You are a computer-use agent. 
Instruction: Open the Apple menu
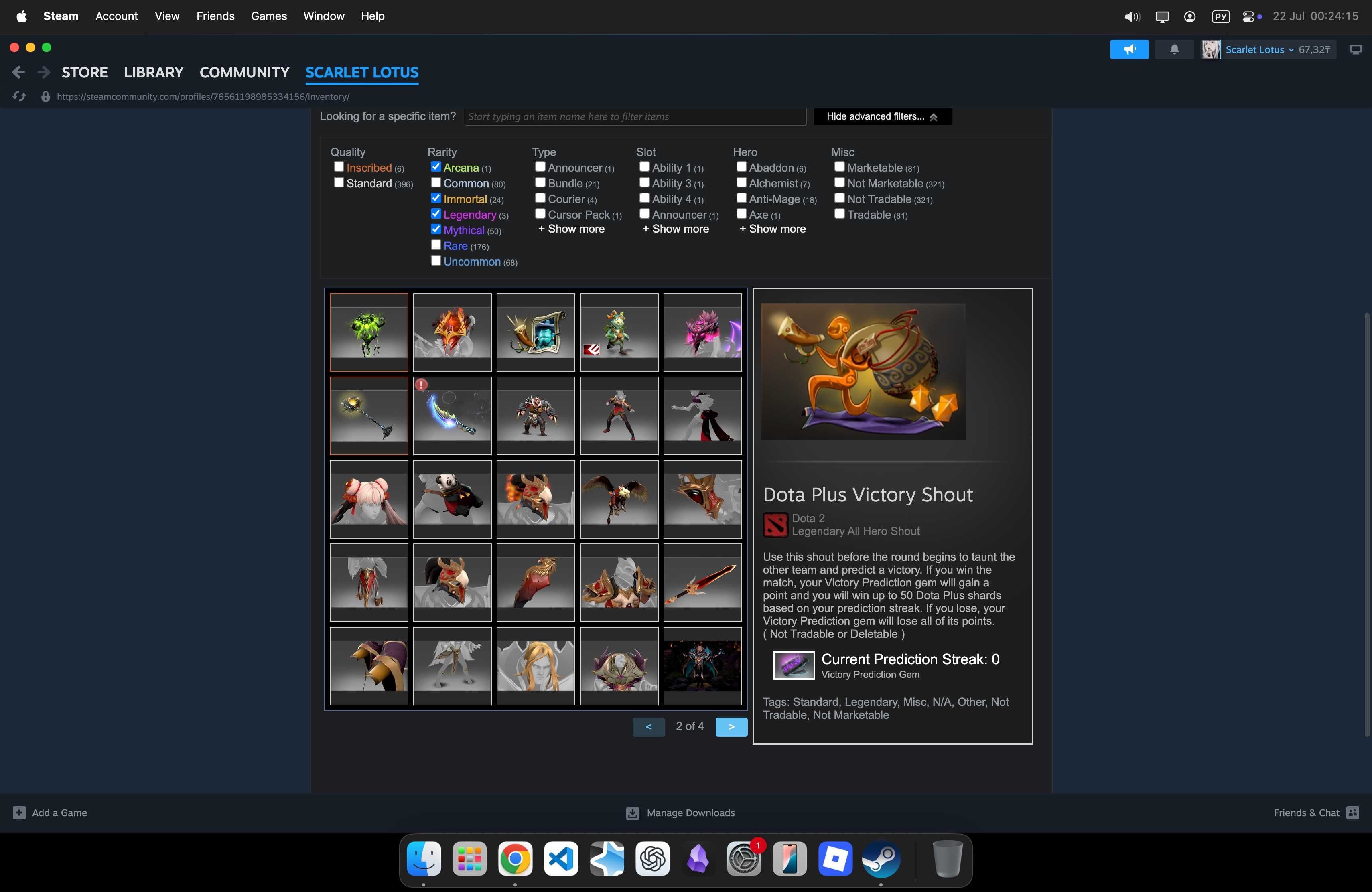click(21, 16)
